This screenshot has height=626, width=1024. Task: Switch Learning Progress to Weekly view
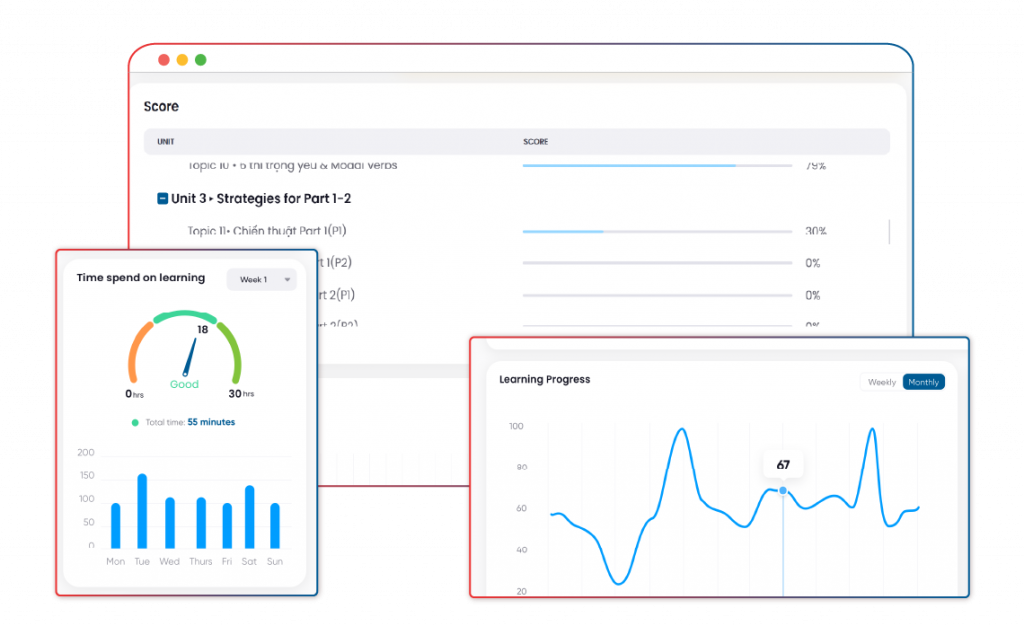[x=881, y=382]
